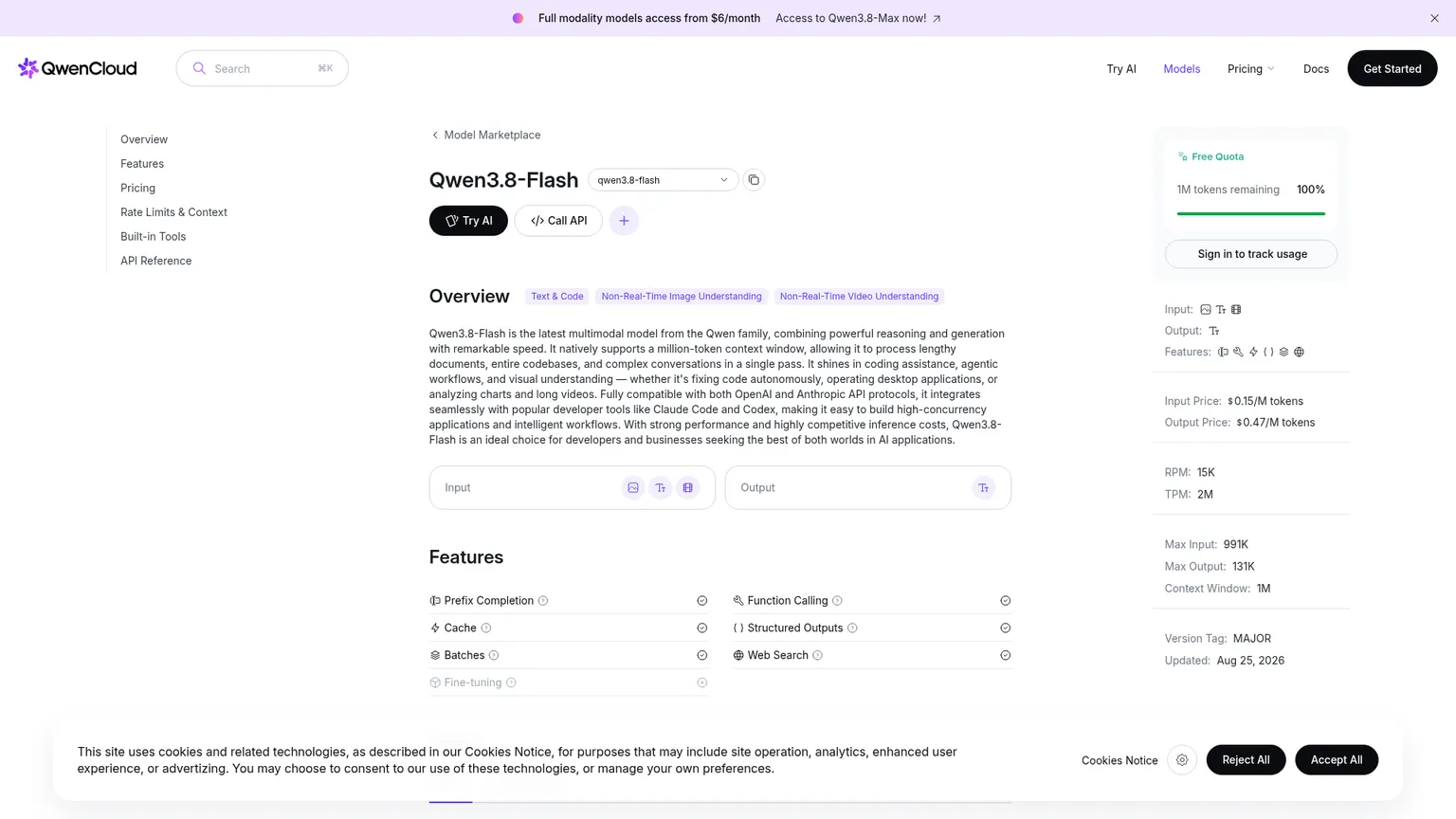Click the image icon in the Input box
This screenshot has height=819, width=1456.
click(633, 488)
